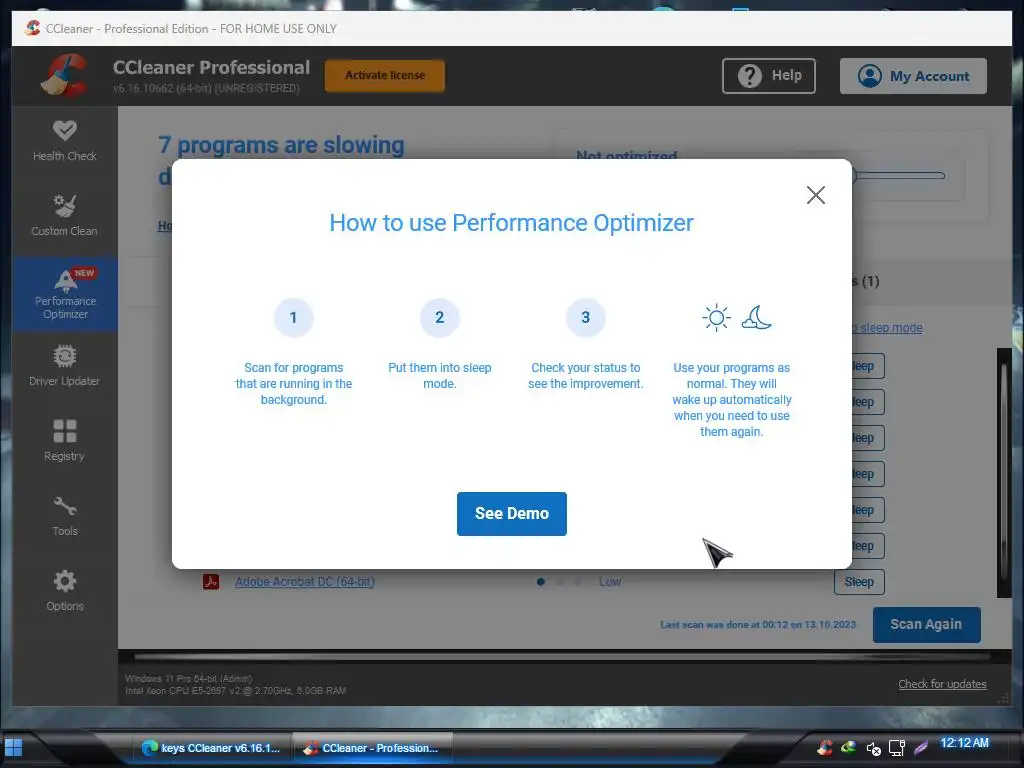This screenshot has width=1024, height=768.
Task: Click the version v6.16.10662 text
Action: (x=206, y=88)
